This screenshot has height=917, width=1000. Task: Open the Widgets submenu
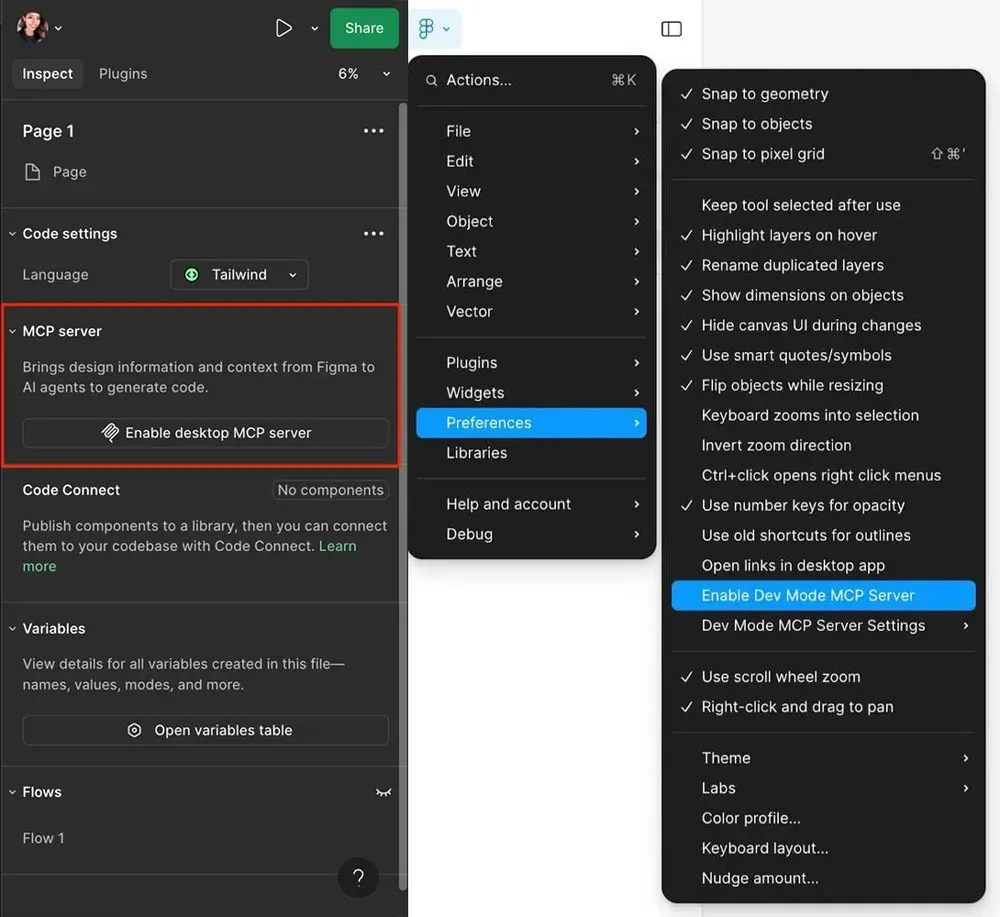[531, 393]
